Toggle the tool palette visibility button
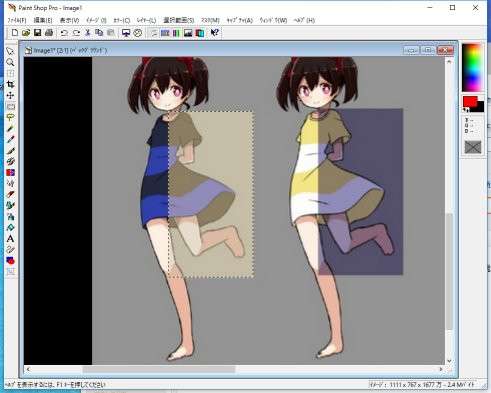The width and height of the screenshot is (491, 393). click(154, 33)
